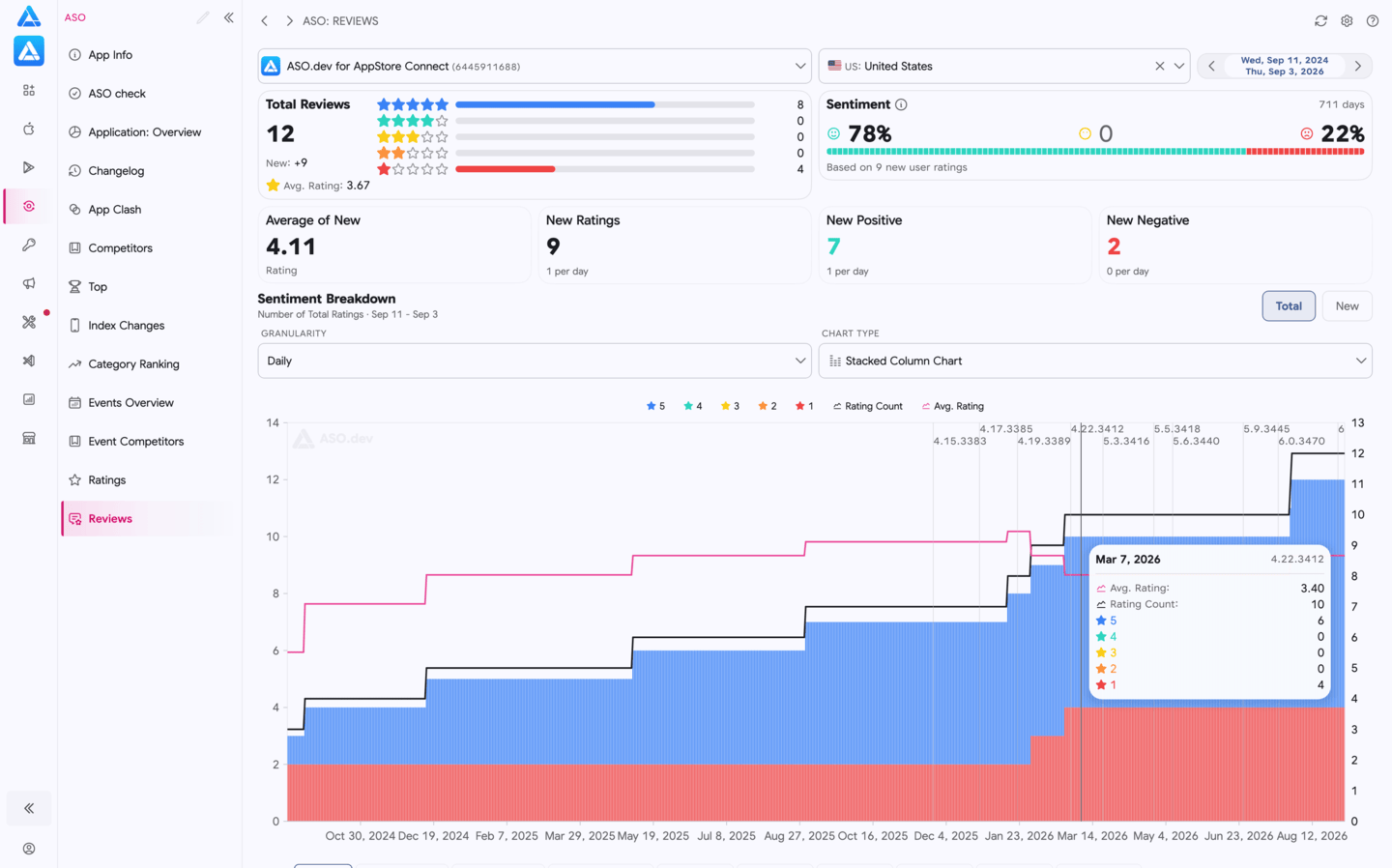Open the key (keywords) icon in rail
Screen dimensions: 1392x868
pyautogui.click(x=29, y=245)
